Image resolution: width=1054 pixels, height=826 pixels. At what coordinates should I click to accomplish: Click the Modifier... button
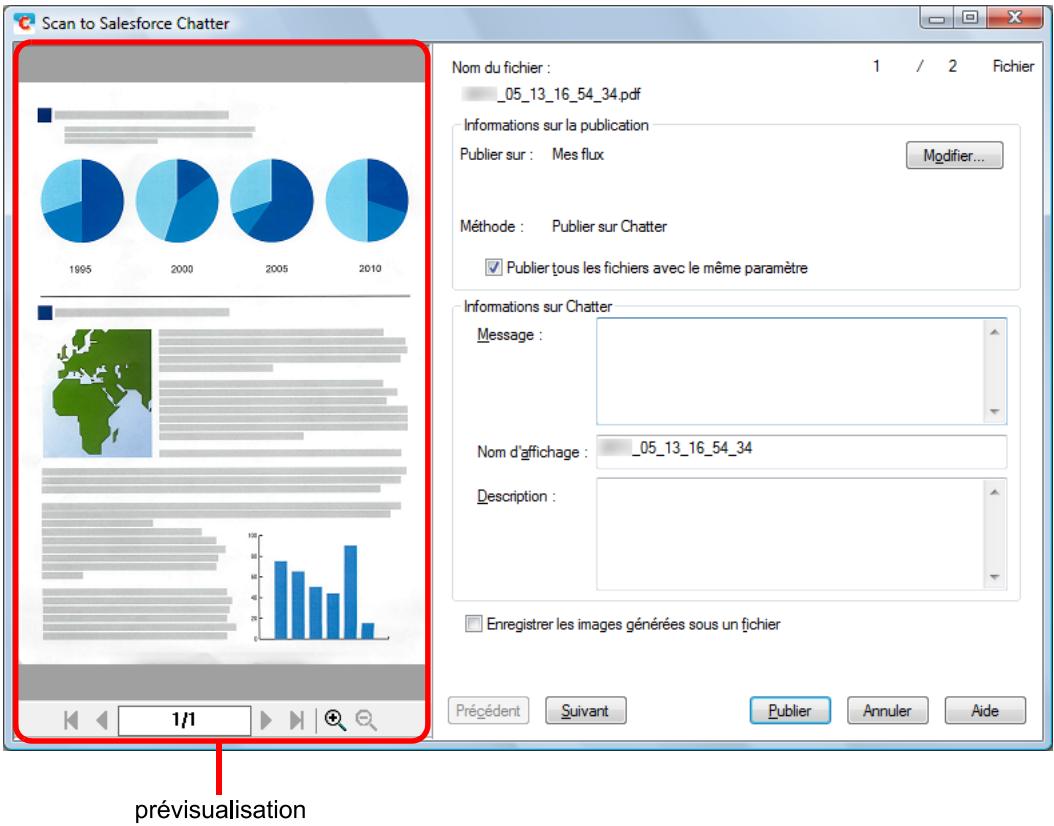[x=954, y=155]
